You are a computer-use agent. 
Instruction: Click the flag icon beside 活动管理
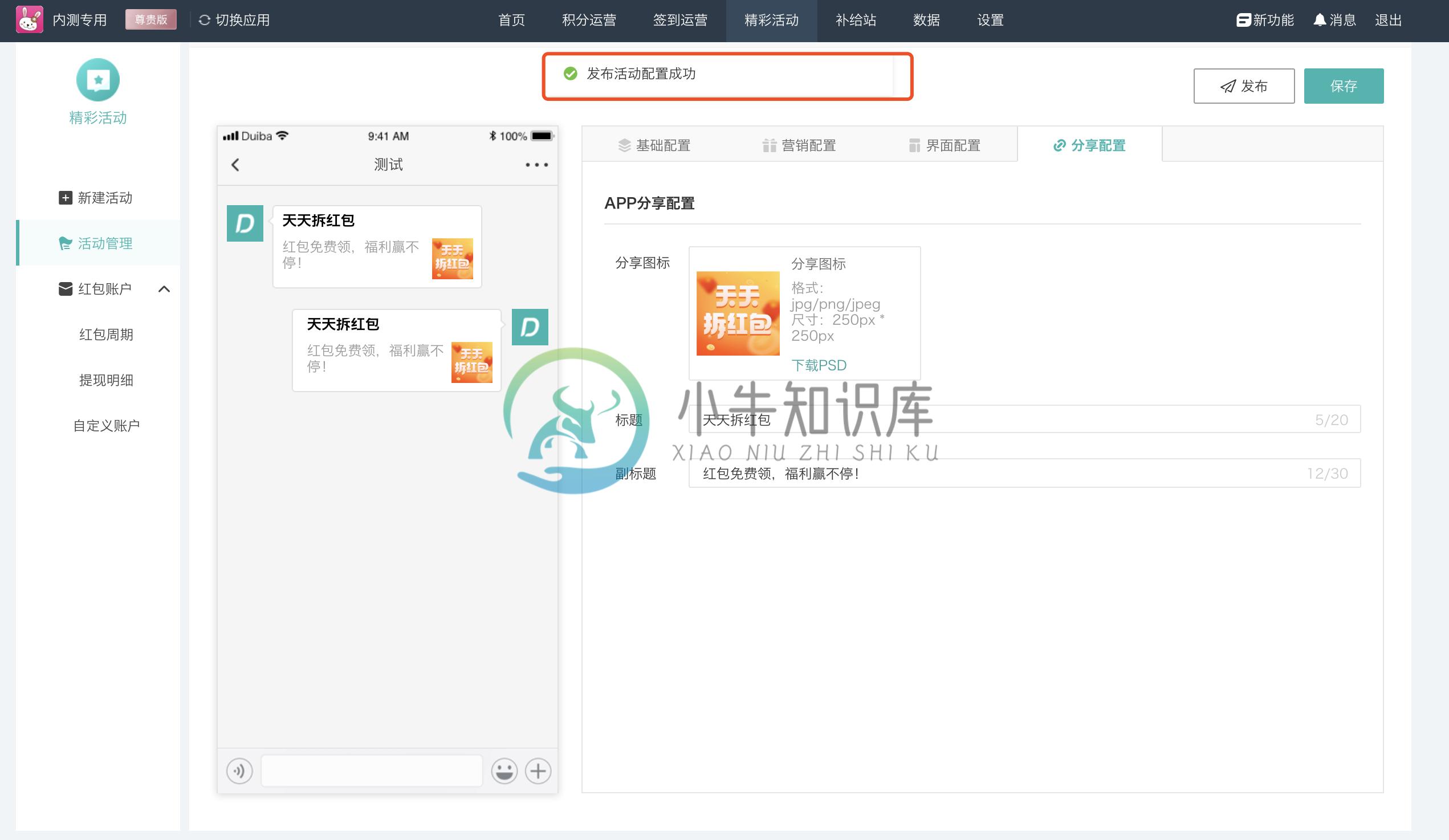pos(66,243)
